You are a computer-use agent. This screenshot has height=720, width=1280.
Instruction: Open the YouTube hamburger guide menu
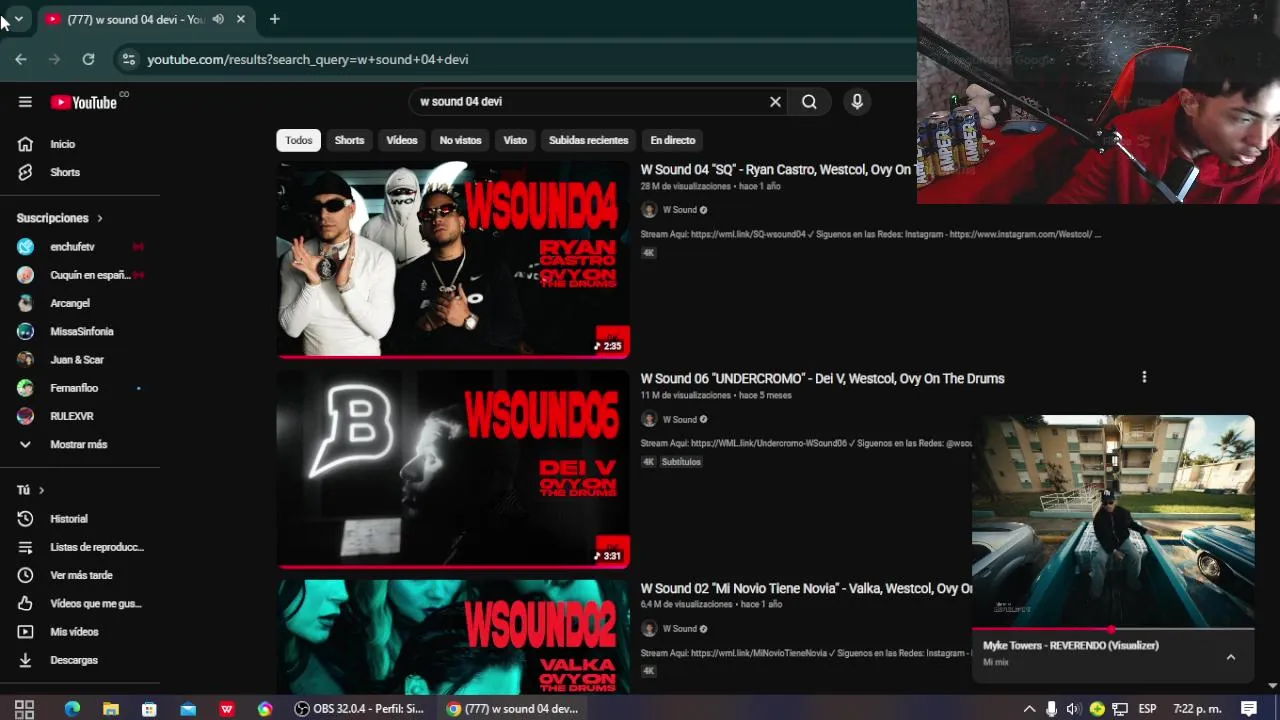[25, 102]
